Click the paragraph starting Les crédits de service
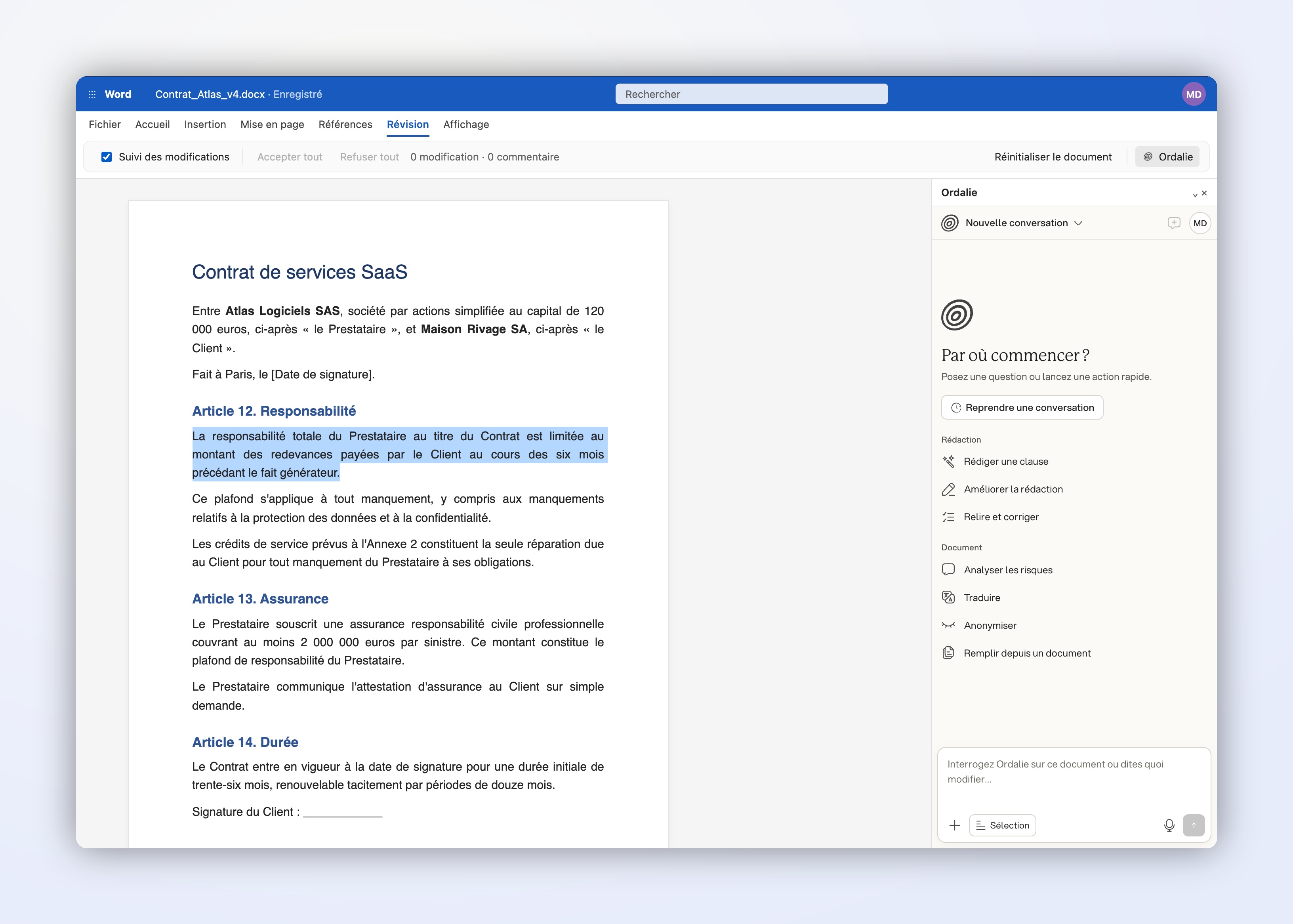The image size is (1293, 924). click(x=398, y=553)
